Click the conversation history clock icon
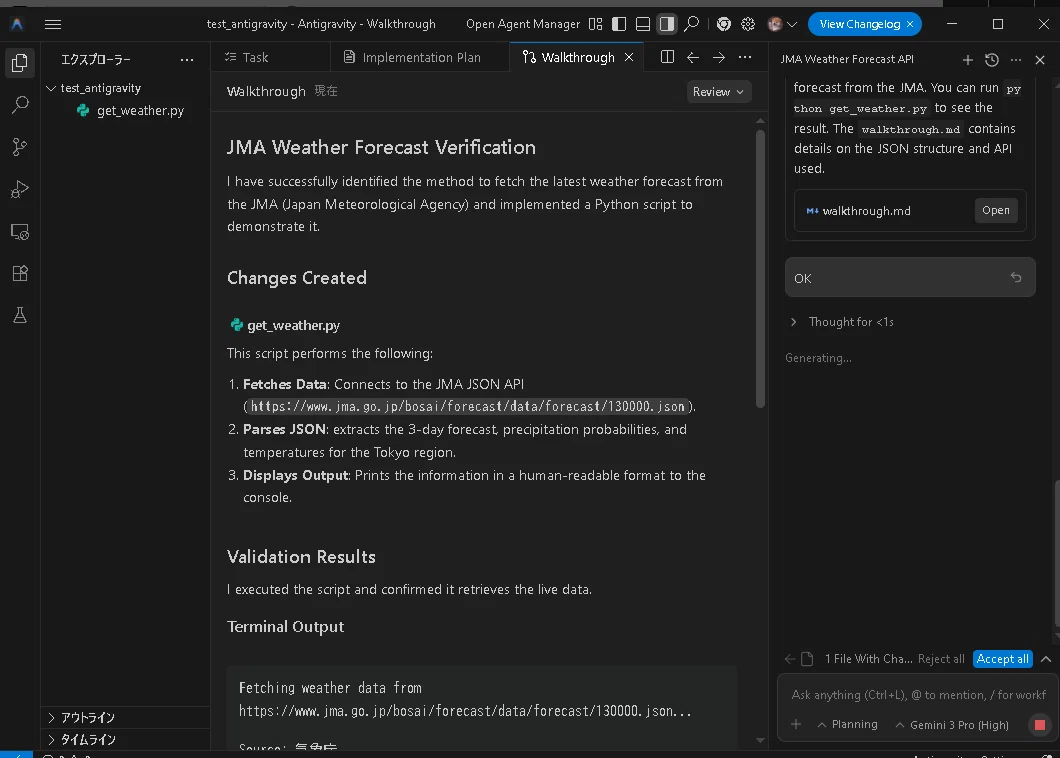The height and width of the screenshot is (758, 1060). click(x=992, y=60)
